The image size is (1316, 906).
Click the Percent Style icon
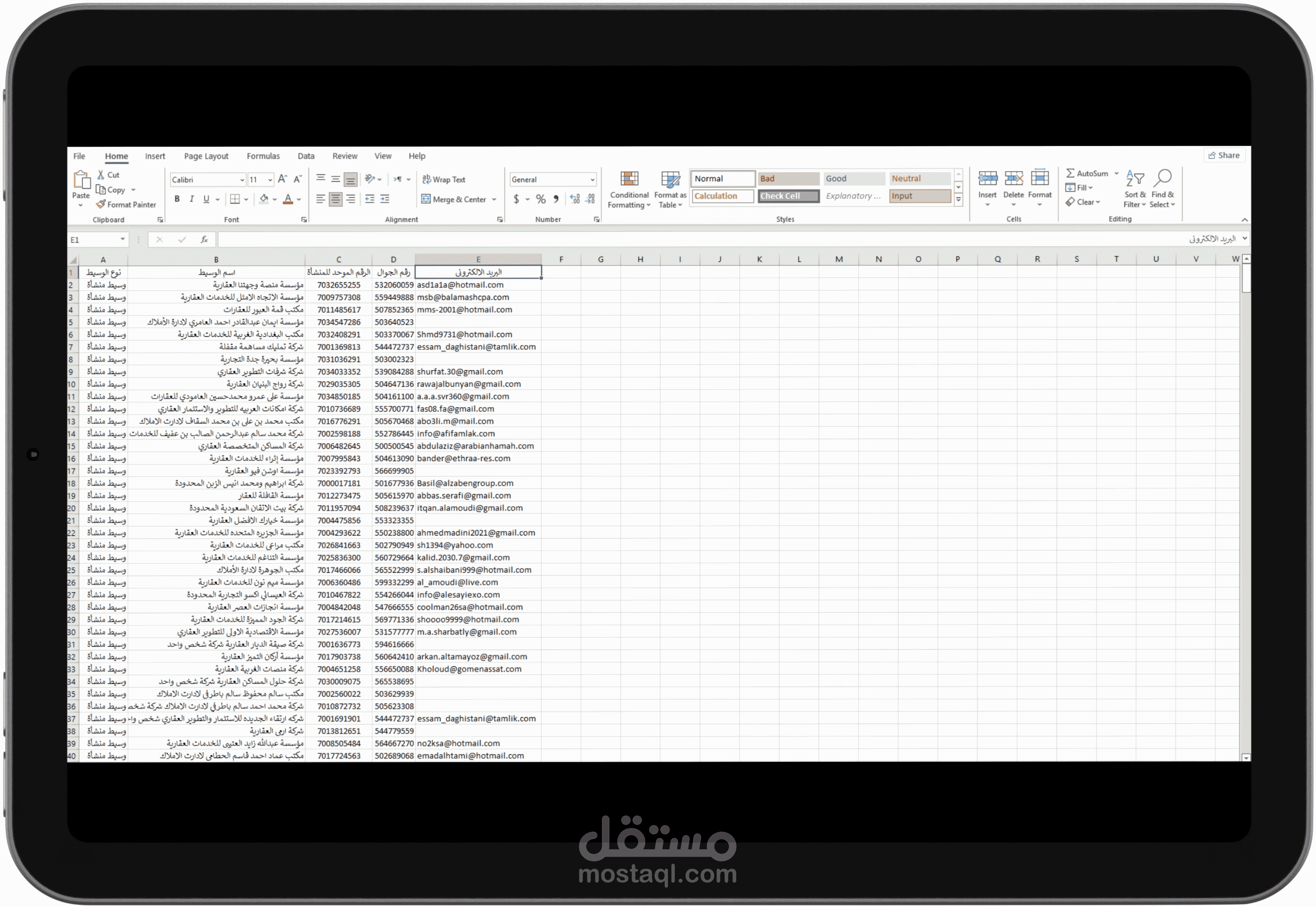[x=540, y=199]
